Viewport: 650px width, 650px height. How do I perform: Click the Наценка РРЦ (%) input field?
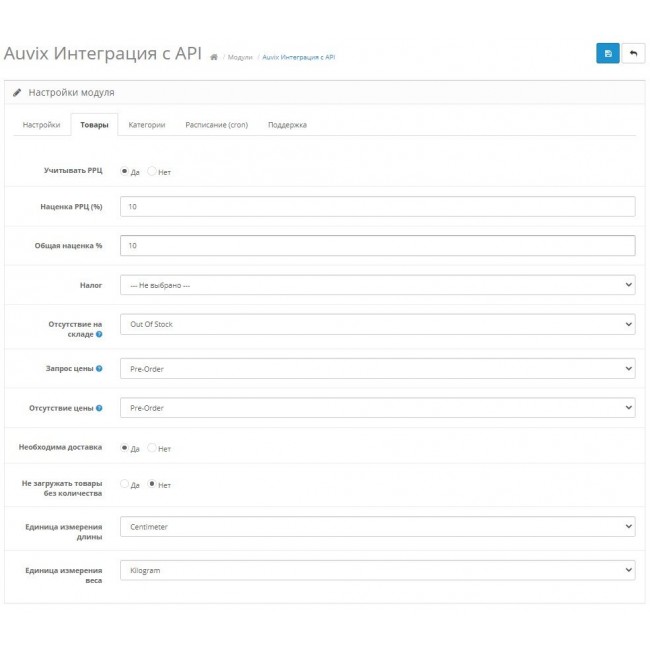(x=377, y=206)
